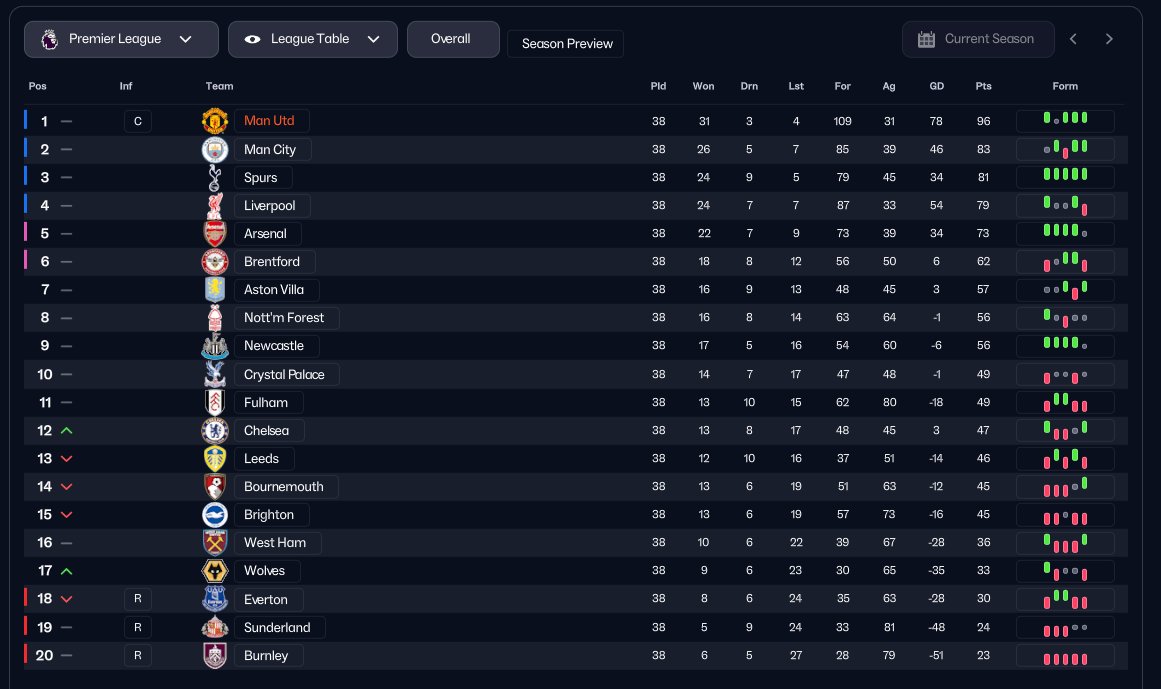Screen dimensions: 1161x689
Task: Click the calendar icon beside Current Season
Action: click(926, 39)
